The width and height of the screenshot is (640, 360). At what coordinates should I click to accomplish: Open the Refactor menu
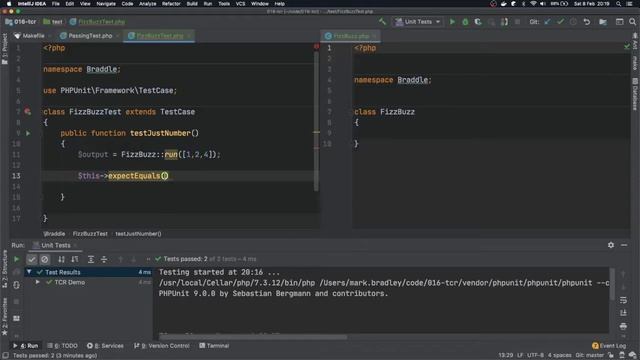point(171,4)
